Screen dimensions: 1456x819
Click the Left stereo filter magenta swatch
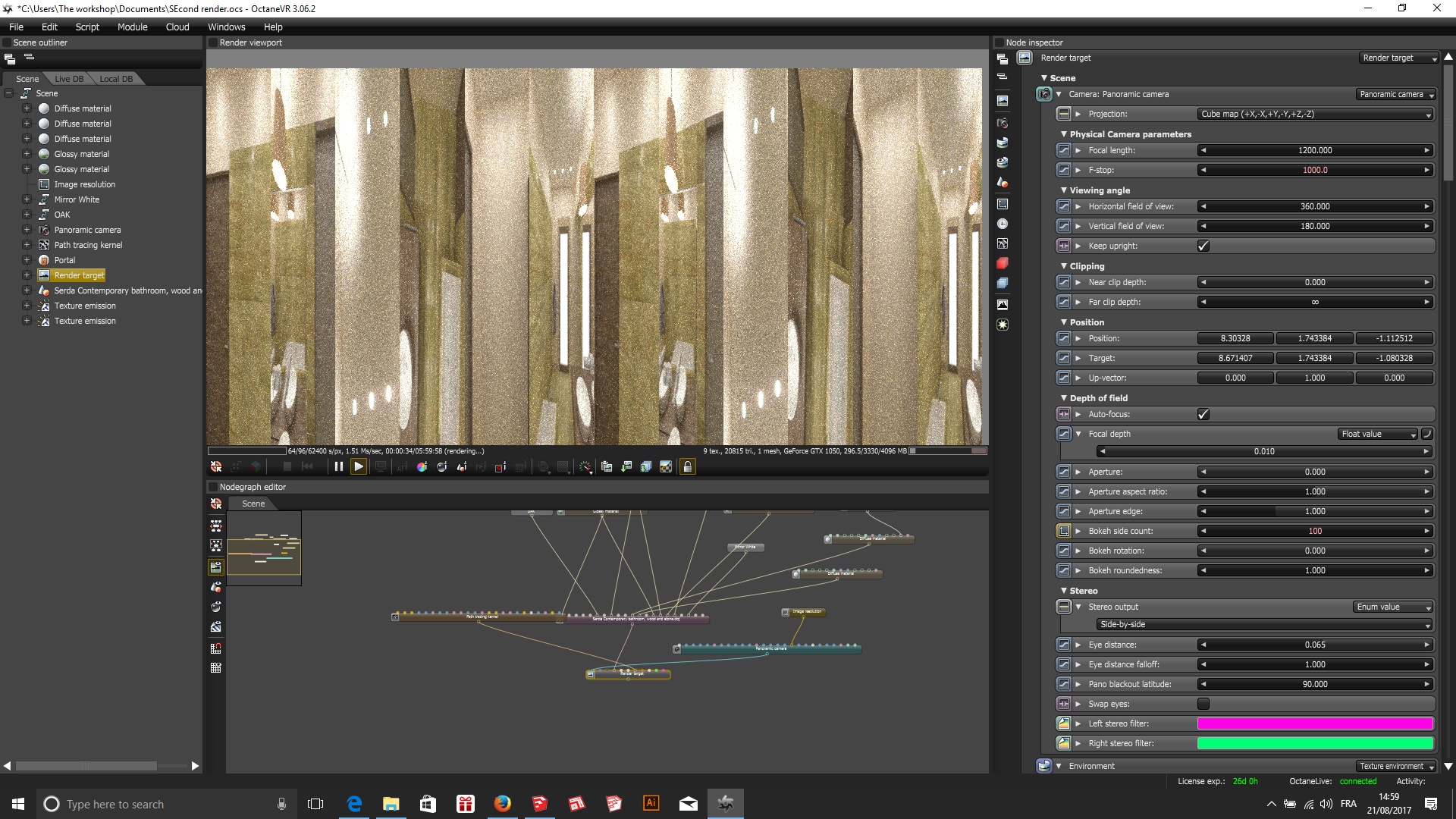click(x=1315, y=723)
